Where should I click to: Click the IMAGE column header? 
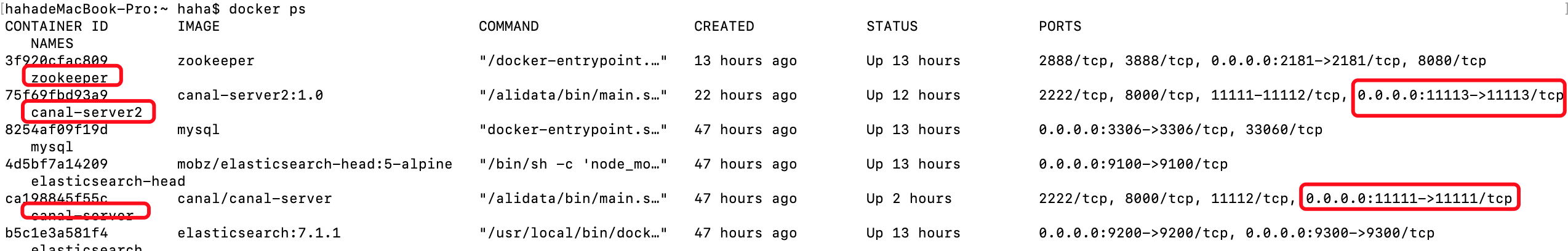(x=198, y=26)
